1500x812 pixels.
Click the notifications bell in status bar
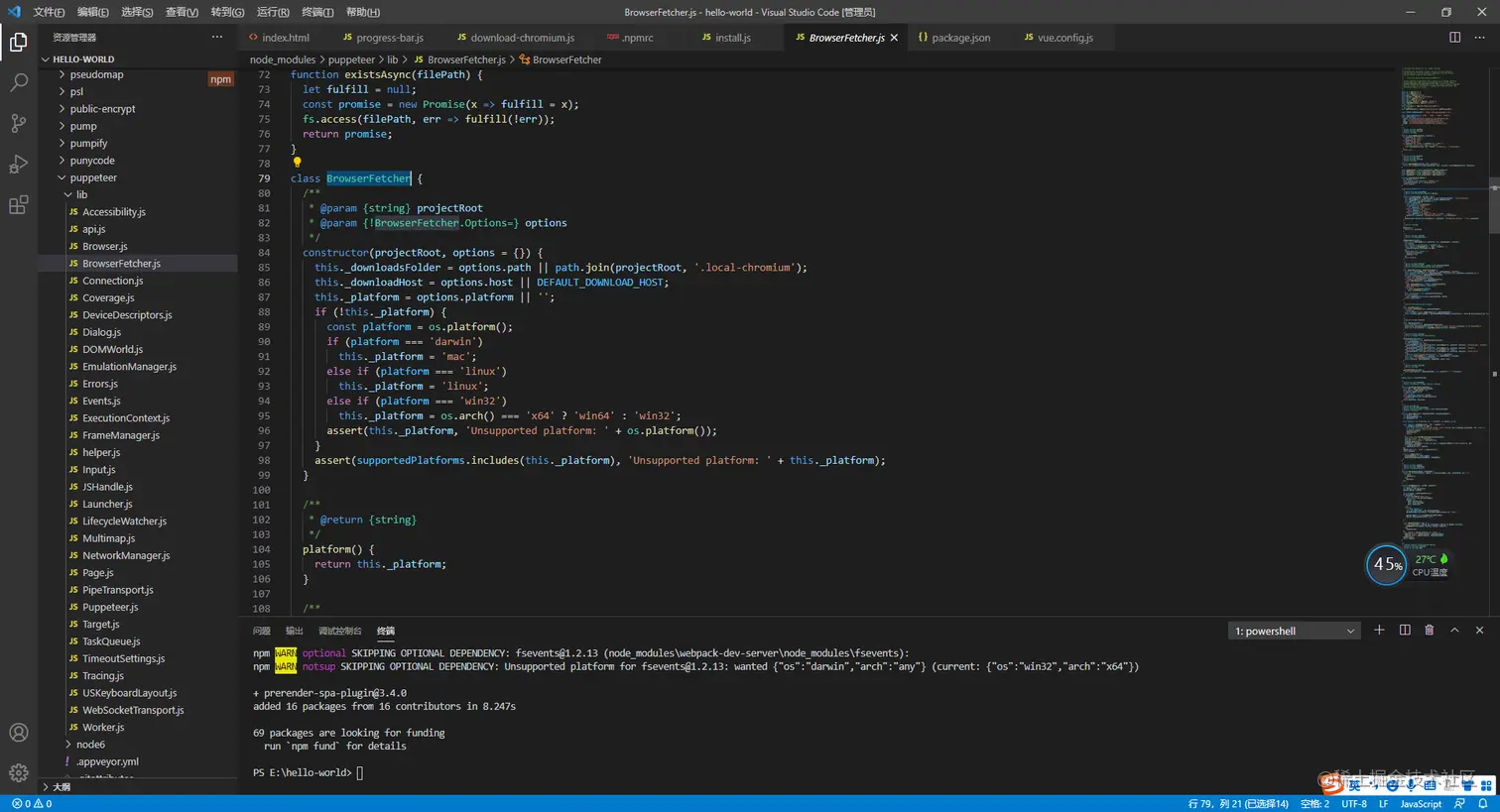pos(1483,804)
